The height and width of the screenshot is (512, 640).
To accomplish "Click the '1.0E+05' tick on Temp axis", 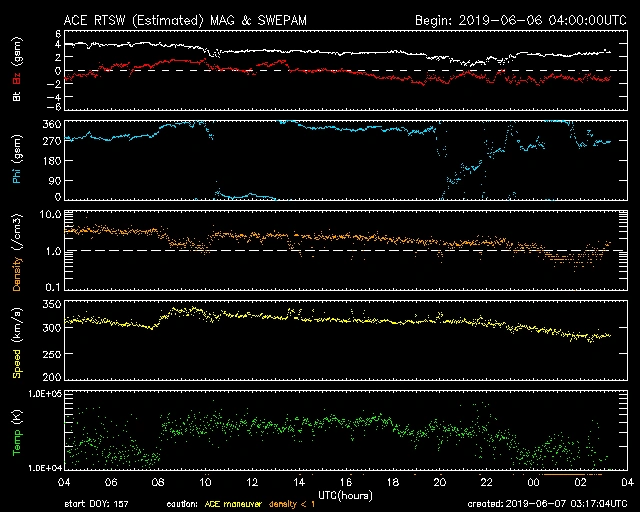I will pos(45,394).
